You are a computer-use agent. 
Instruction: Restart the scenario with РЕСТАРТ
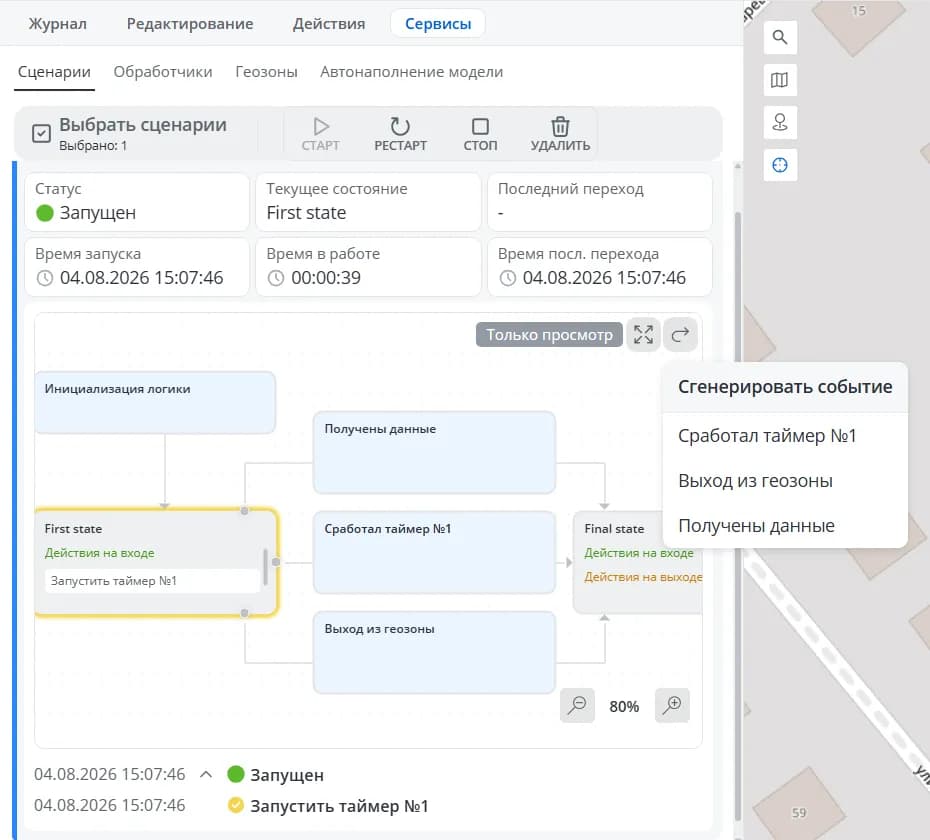click(x=400, y=134)
